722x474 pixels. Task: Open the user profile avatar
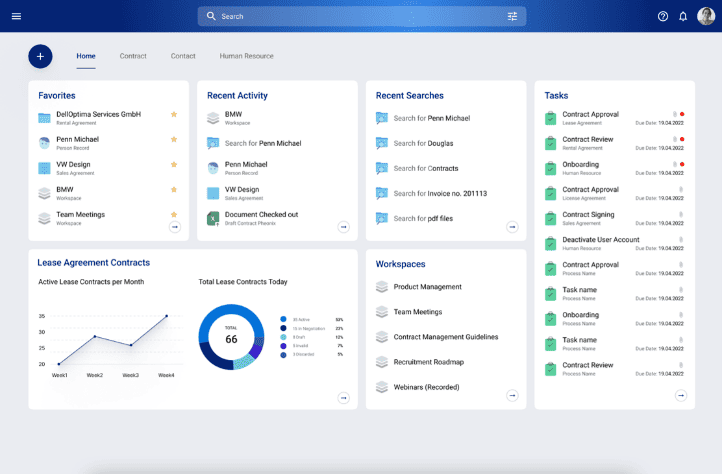coord(705,16)
